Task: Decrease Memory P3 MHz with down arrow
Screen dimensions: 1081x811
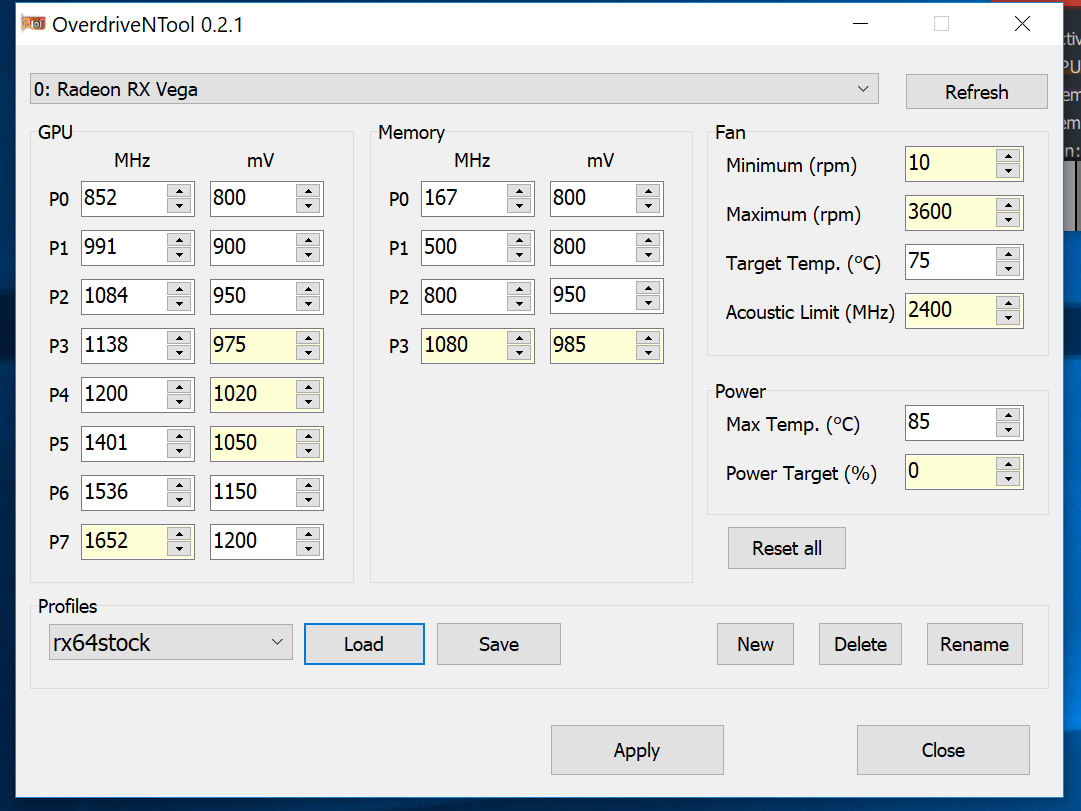Action: pyautogui.click(x=519, y=352)
